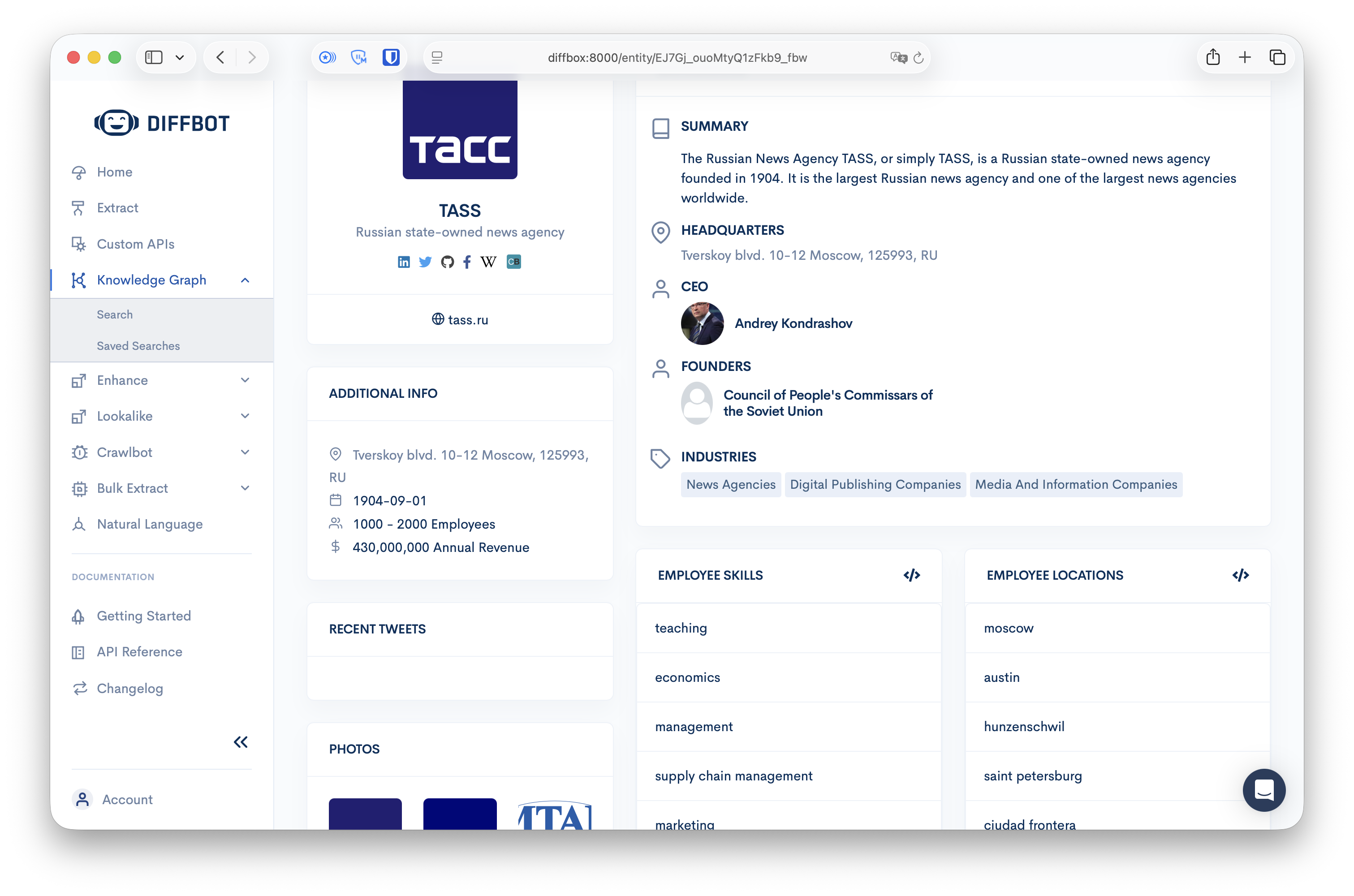The image size is (1354, 896).
Task: Open the page reader view icon
Action: 437,58
